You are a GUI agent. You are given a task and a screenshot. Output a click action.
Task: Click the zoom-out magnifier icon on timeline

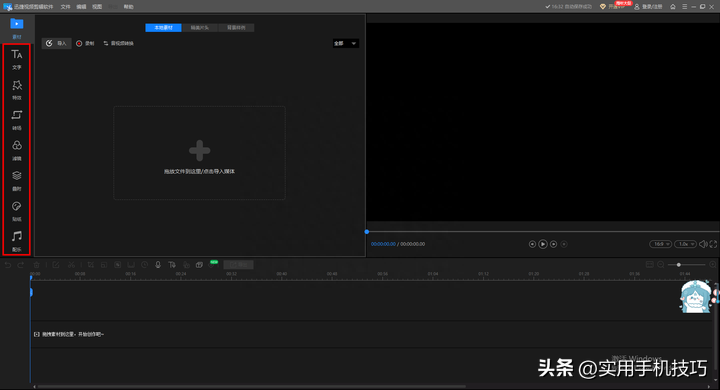pos(661,265)
